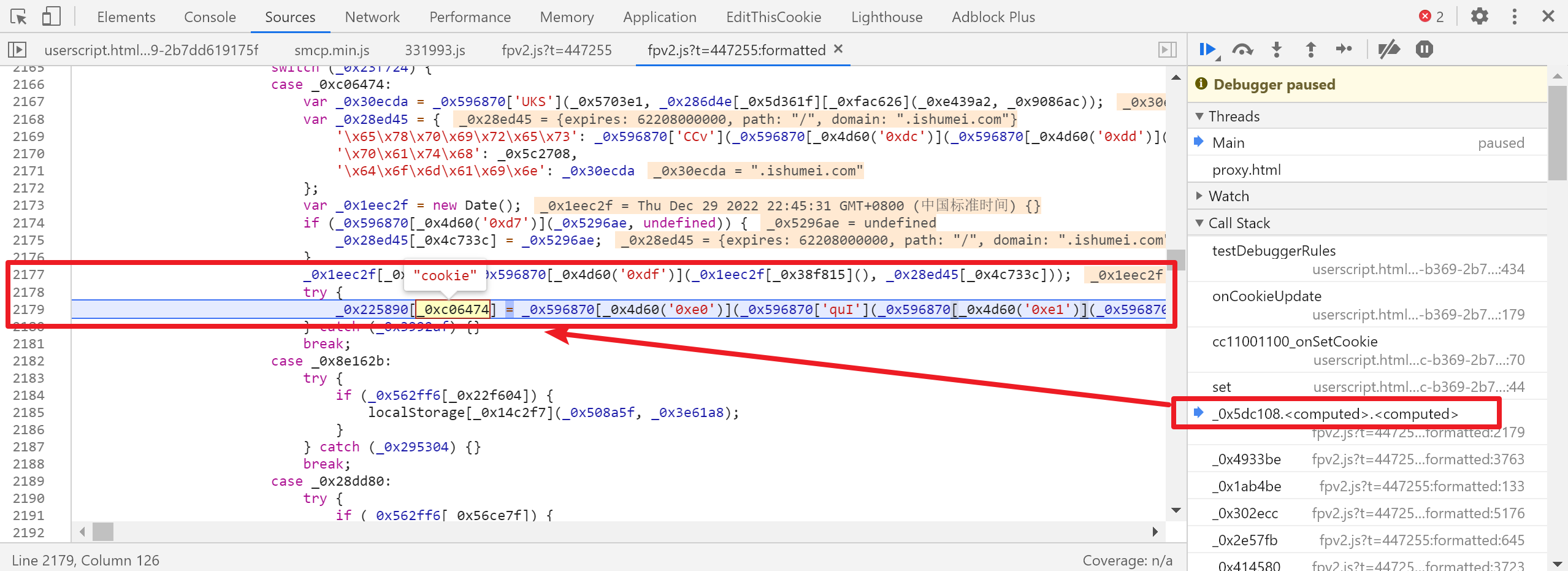This screenshot has height=571, width=1568.
Task: Select the onCookieUpdate call stack frame
Action: click(x=1267, y=296)
